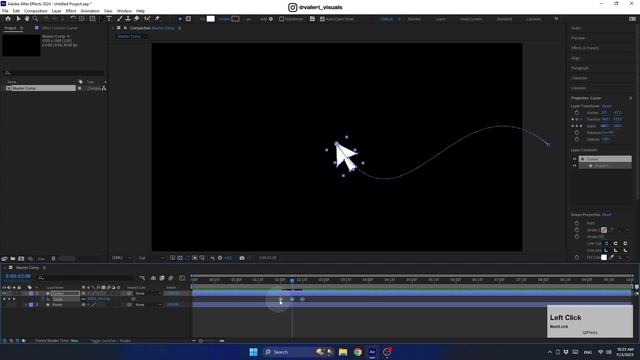Click the Fill Color swatch in Shape Properties

tap(604, 257)
